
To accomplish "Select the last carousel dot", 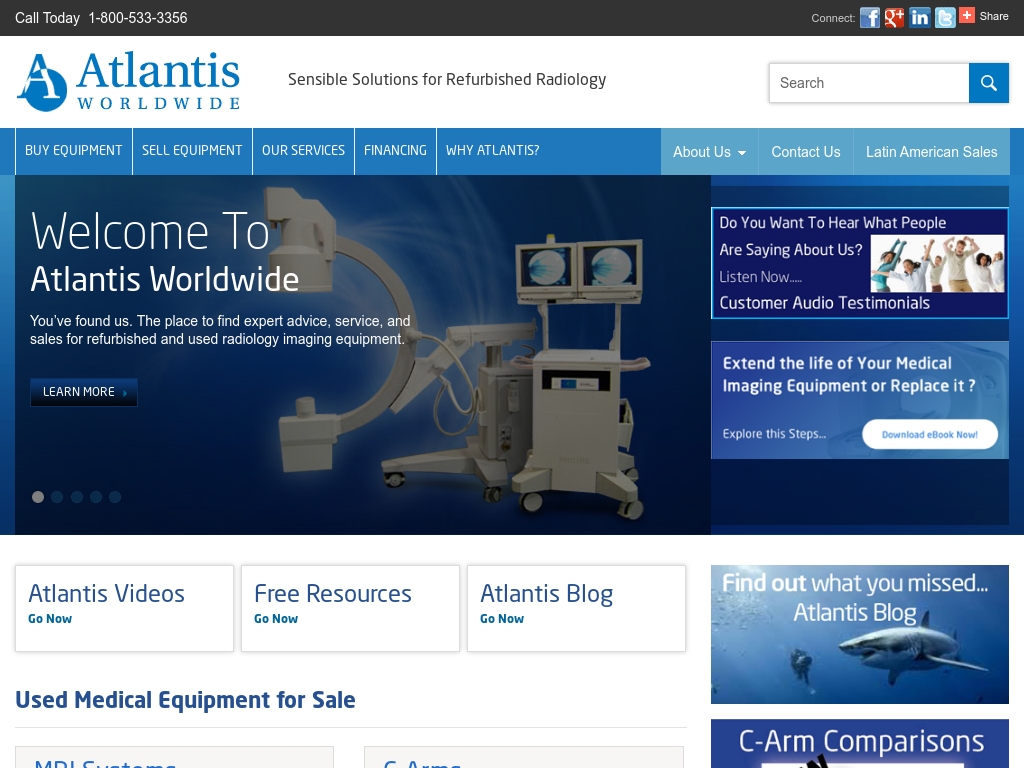I will tap(115, 497).
